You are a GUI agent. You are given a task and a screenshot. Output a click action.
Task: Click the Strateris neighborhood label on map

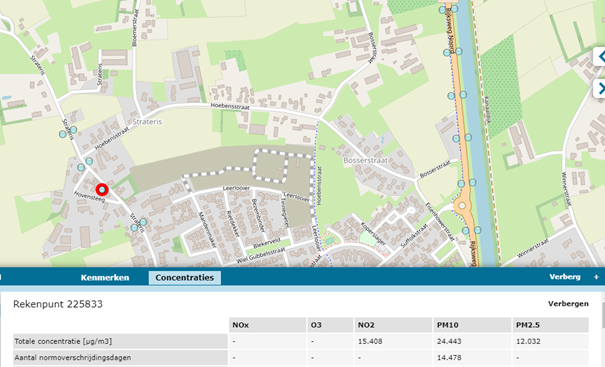click(x=147, y=122)
